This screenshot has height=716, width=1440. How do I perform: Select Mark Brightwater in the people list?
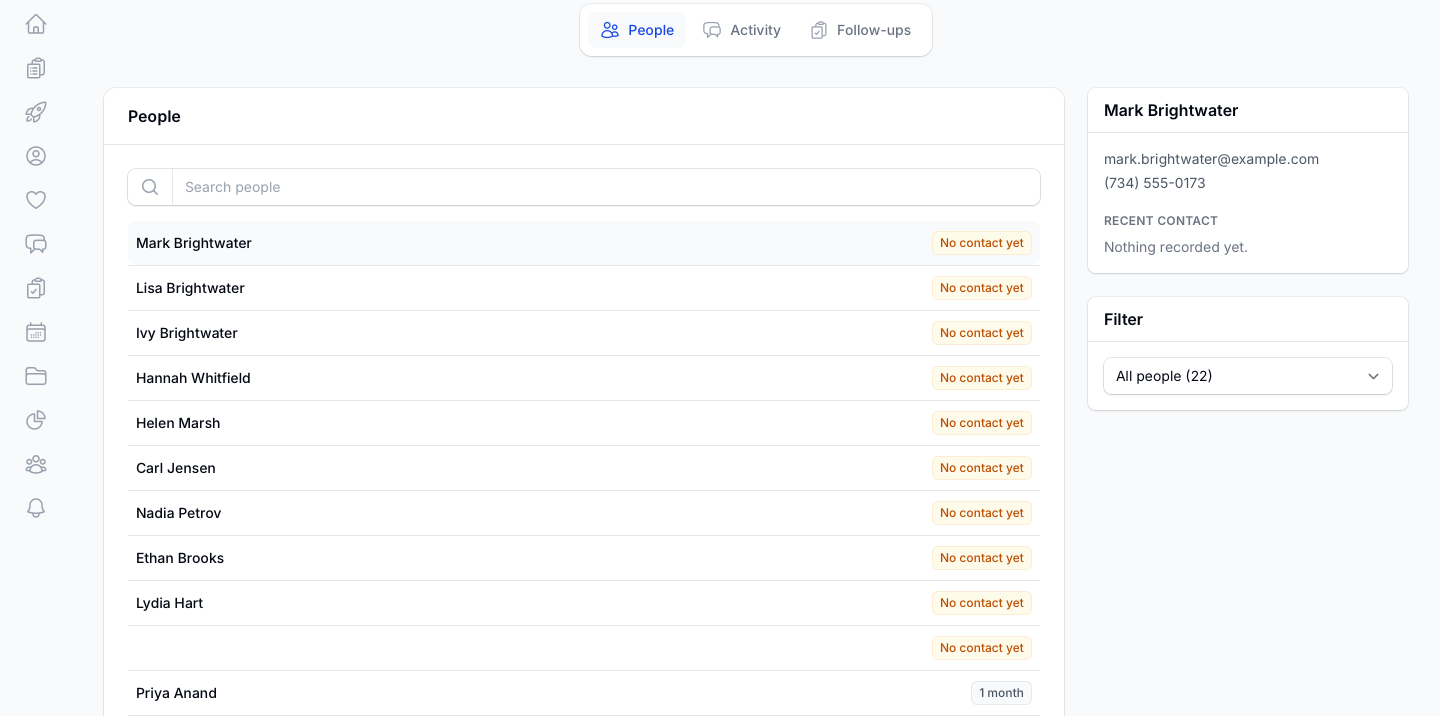(584, 243)
